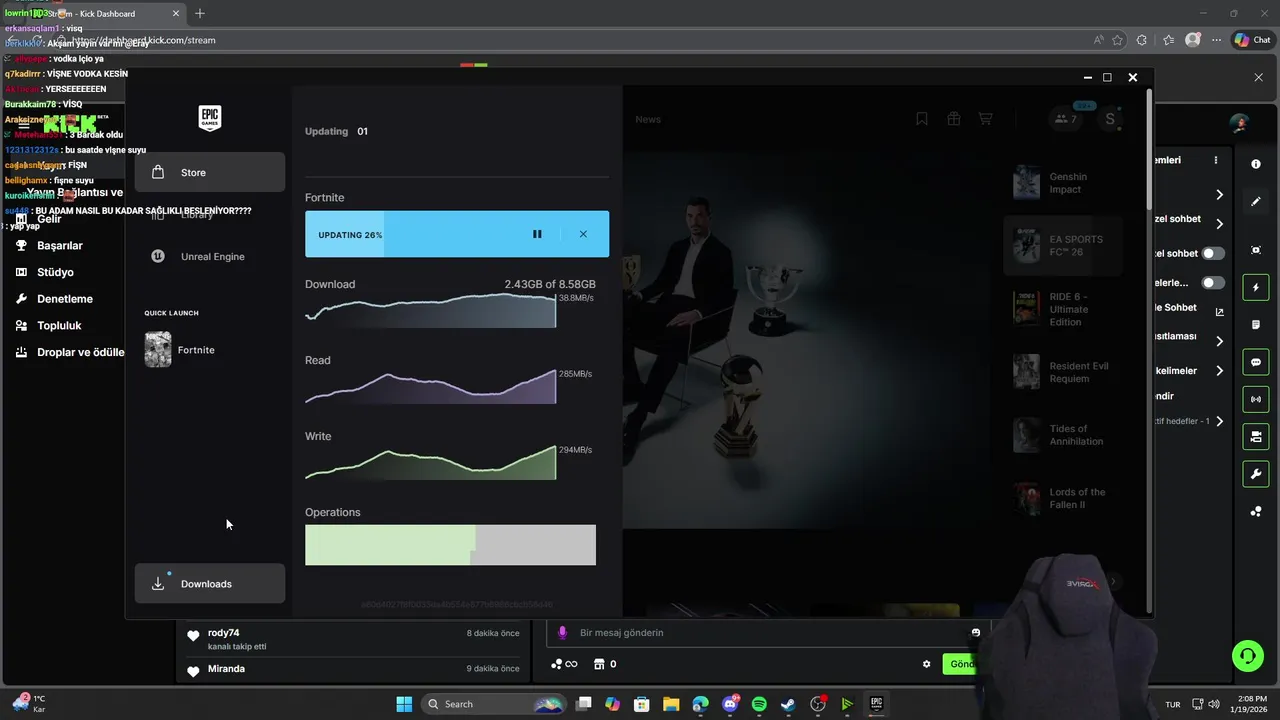Toggle the first özel sohbet switch
Screen dimensions: 1280x720
1213,254
